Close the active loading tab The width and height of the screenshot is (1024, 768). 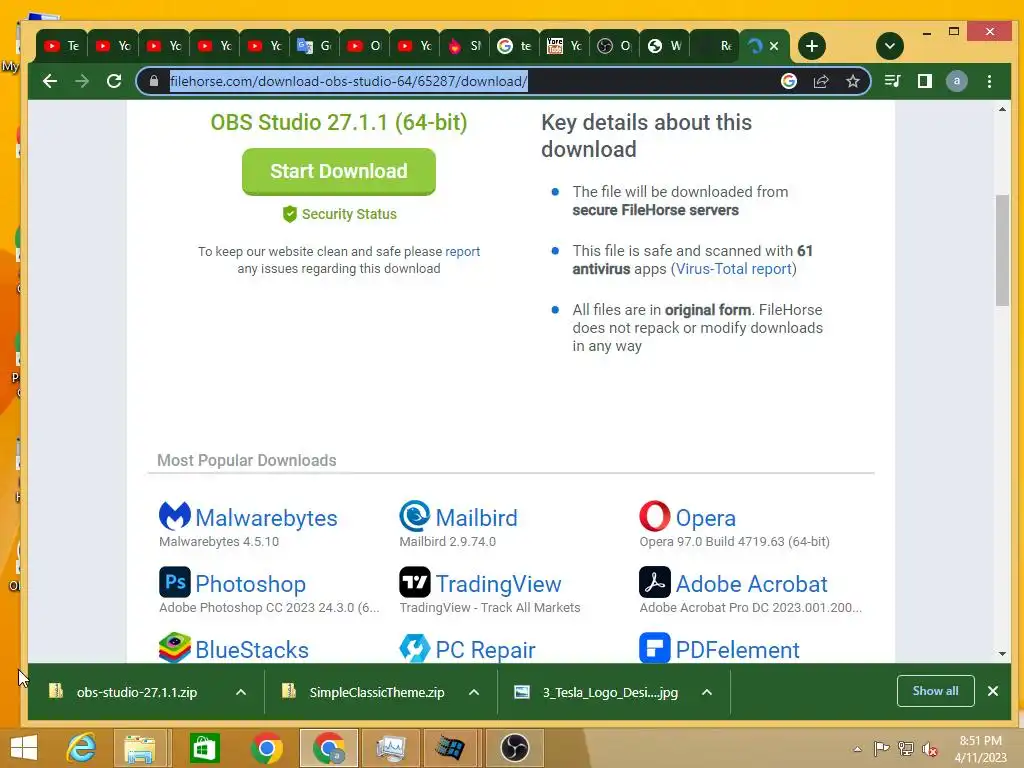tap(774, 46)
